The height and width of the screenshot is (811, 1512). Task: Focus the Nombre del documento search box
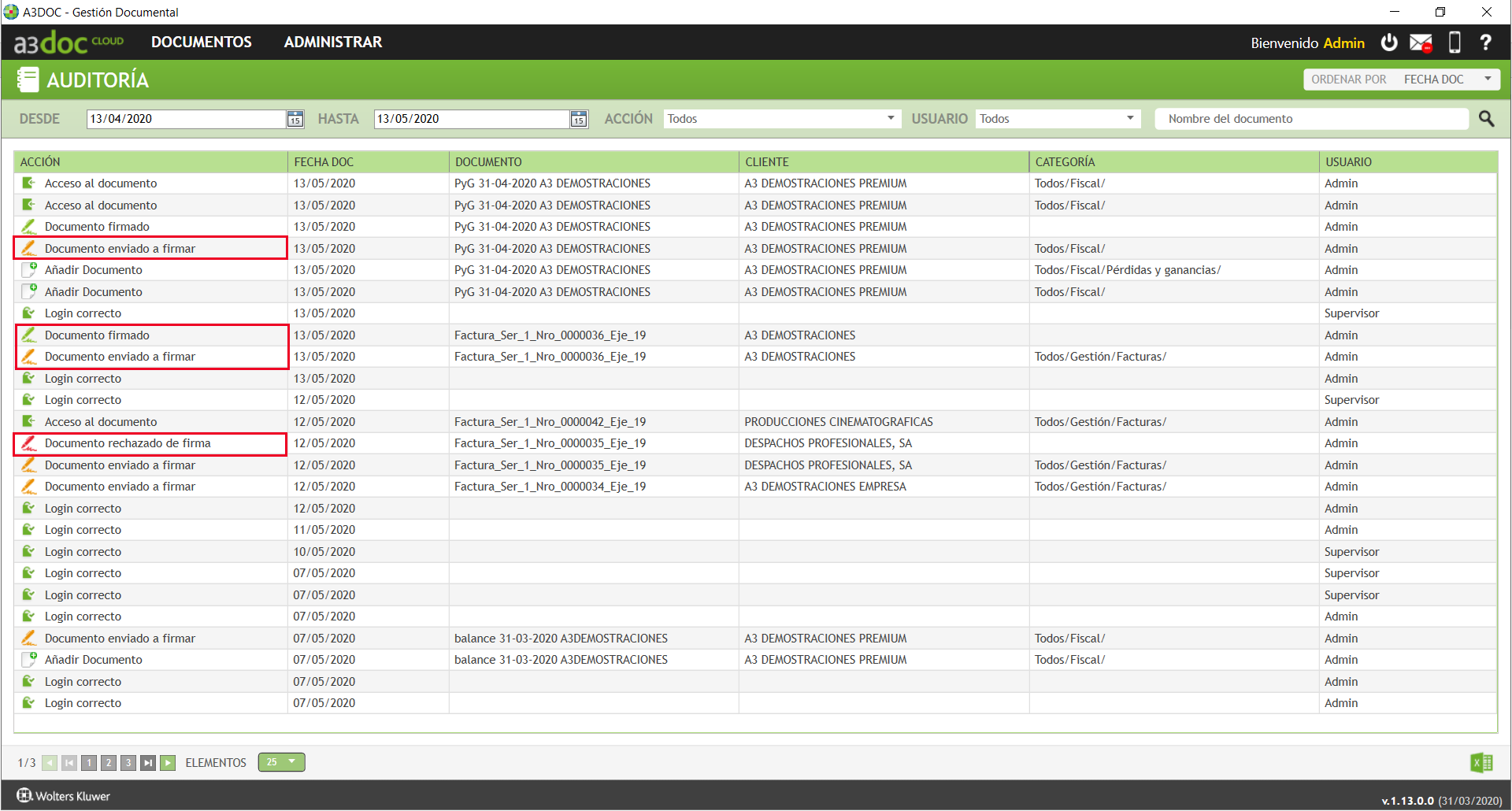click(1312, 119)
